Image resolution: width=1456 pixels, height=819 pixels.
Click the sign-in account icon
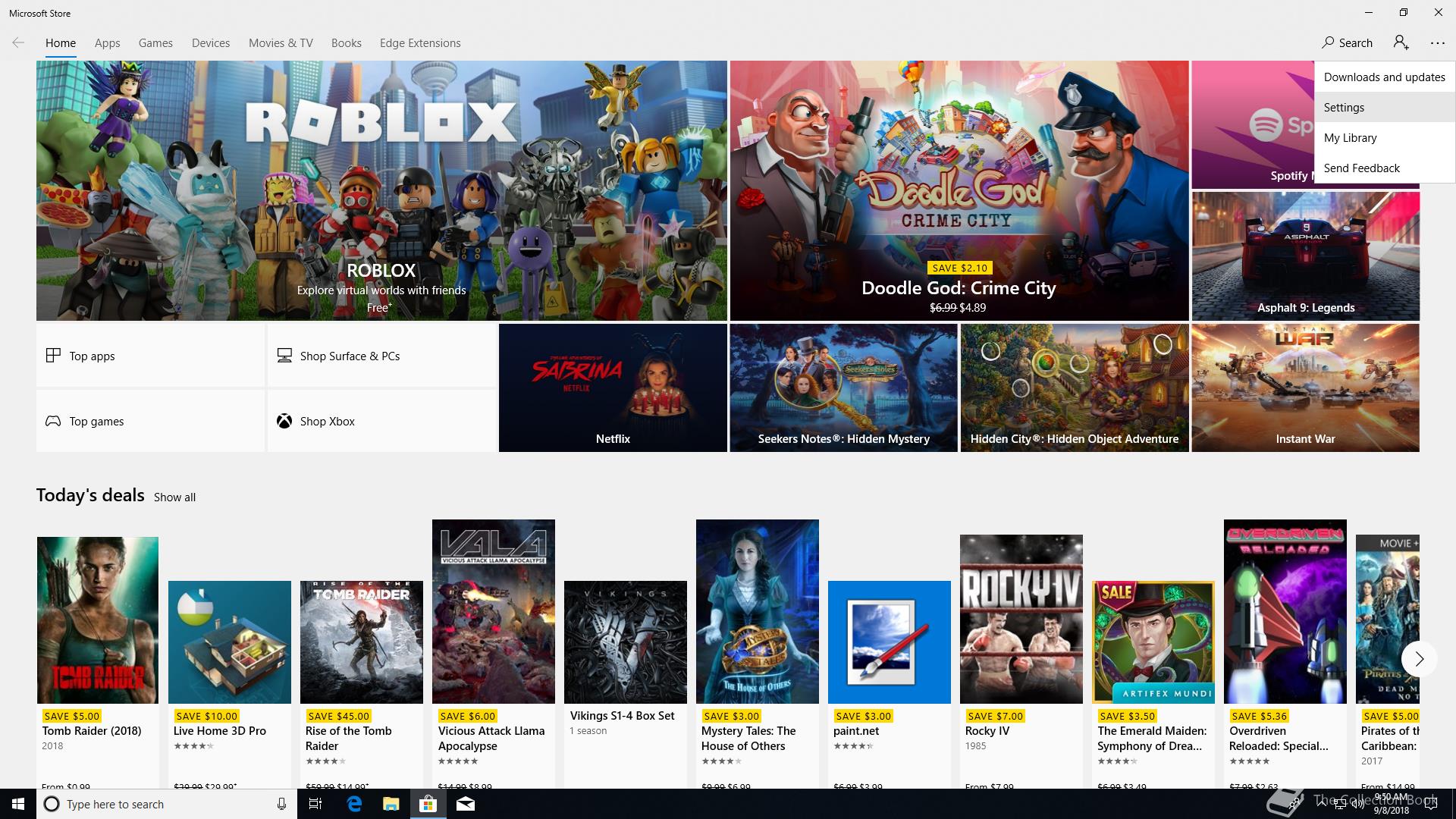pos(1401,42)
